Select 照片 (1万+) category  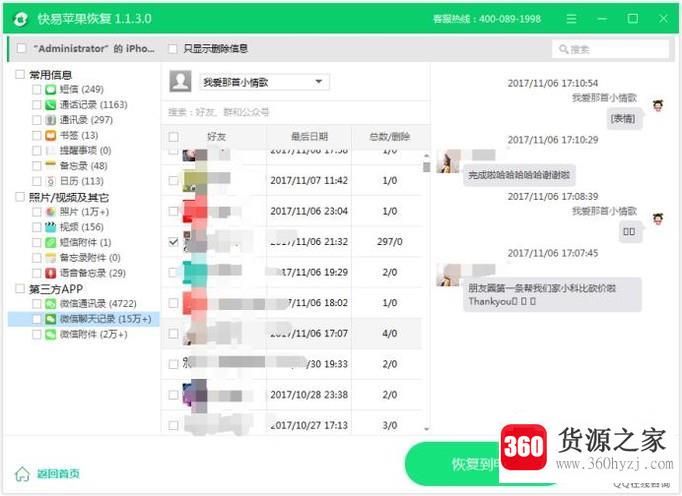[84, 212]
